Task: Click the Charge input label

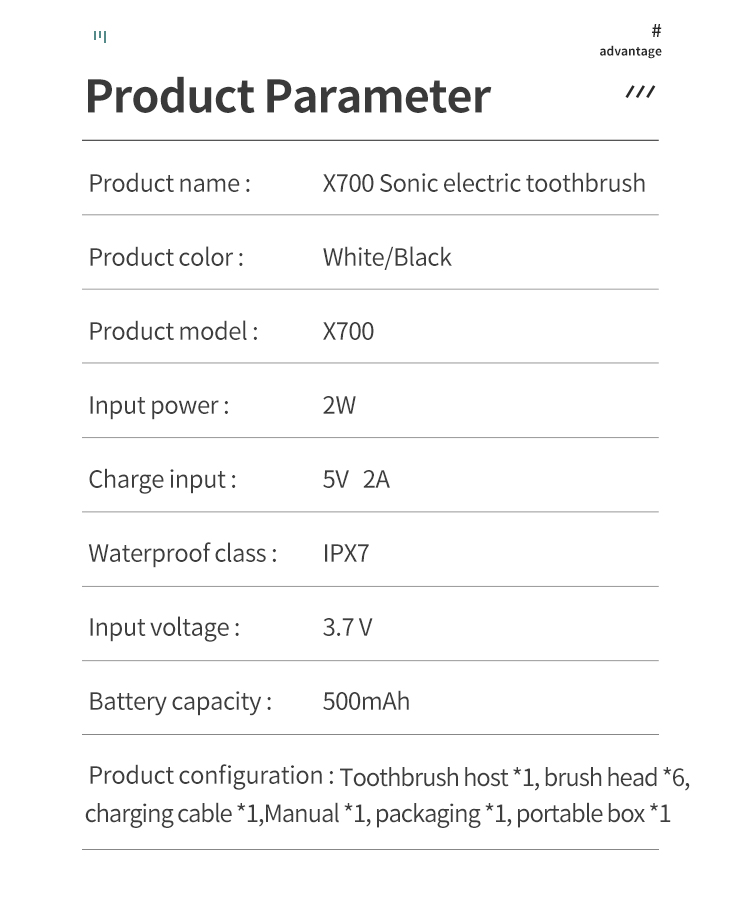Action: click(x=162, y=479)
